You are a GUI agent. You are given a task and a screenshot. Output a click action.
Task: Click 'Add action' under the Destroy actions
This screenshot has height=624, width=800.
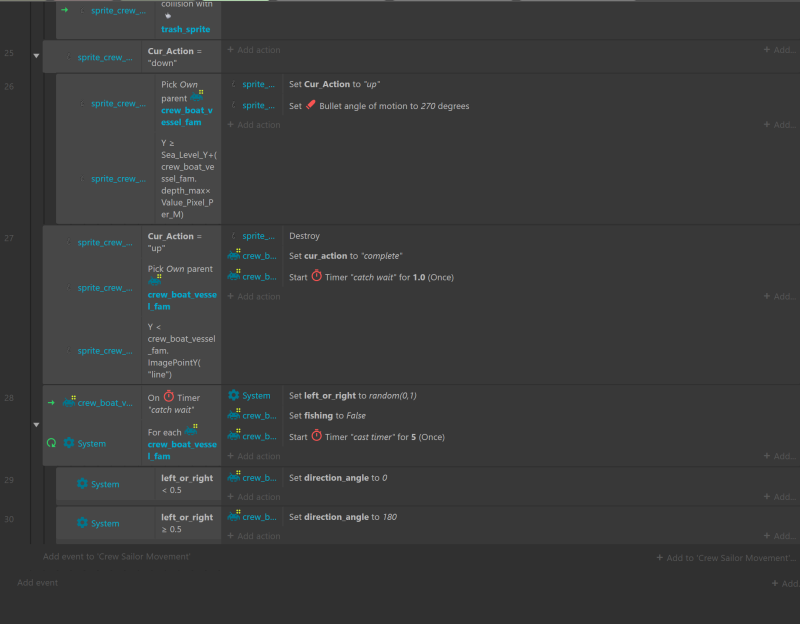(254, 296)
